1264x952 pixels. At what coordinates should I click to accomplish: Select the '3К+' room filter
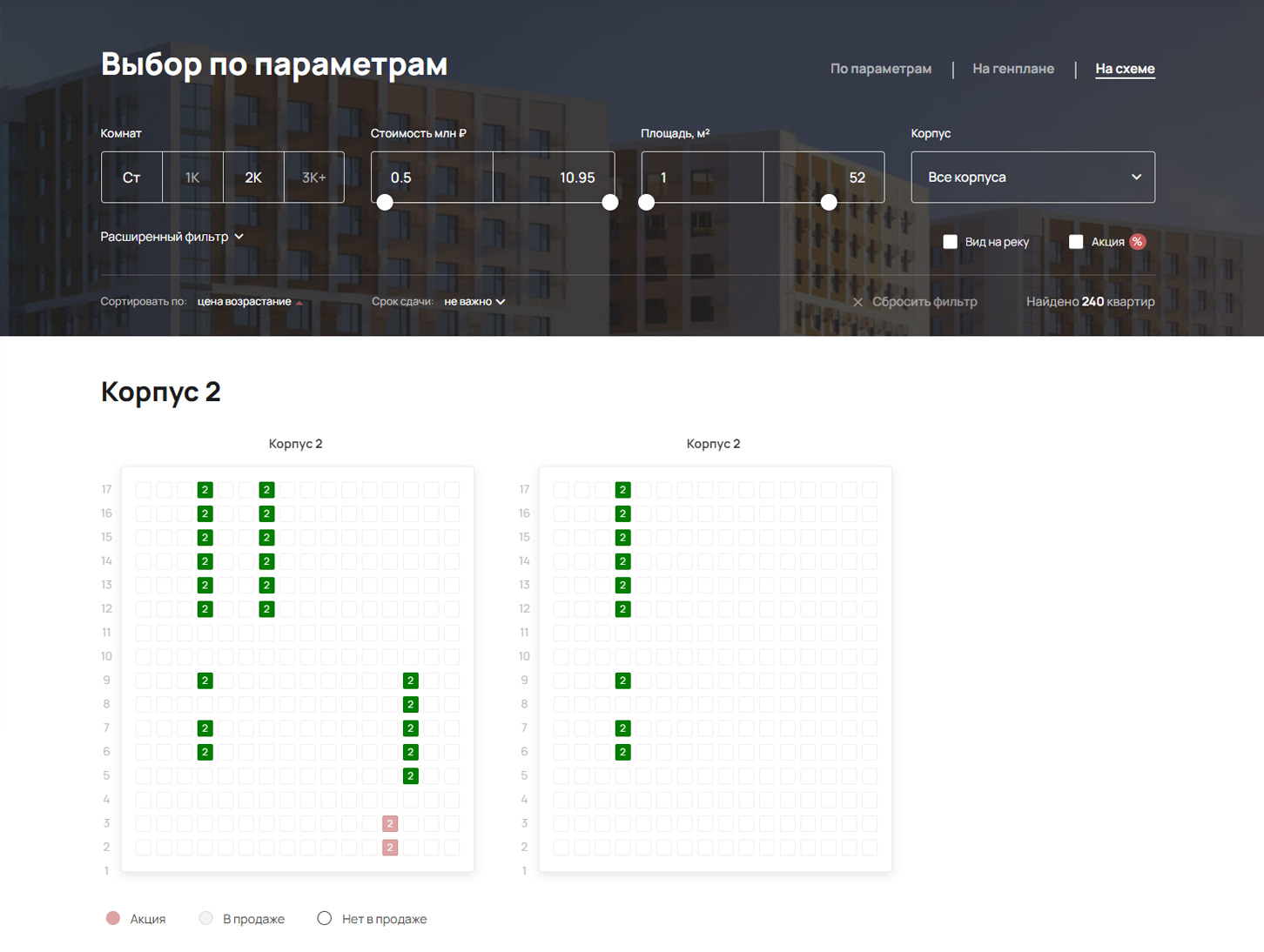point(314,178)
